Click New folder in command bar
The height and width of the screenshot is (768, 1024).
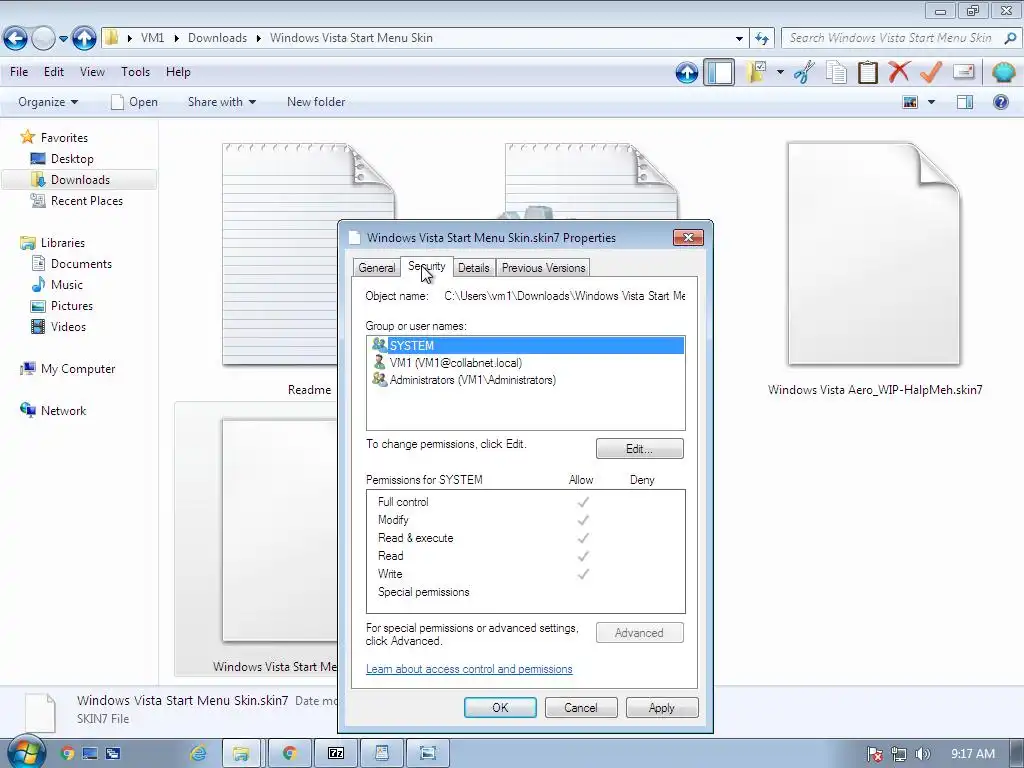[x=316, y=102]
